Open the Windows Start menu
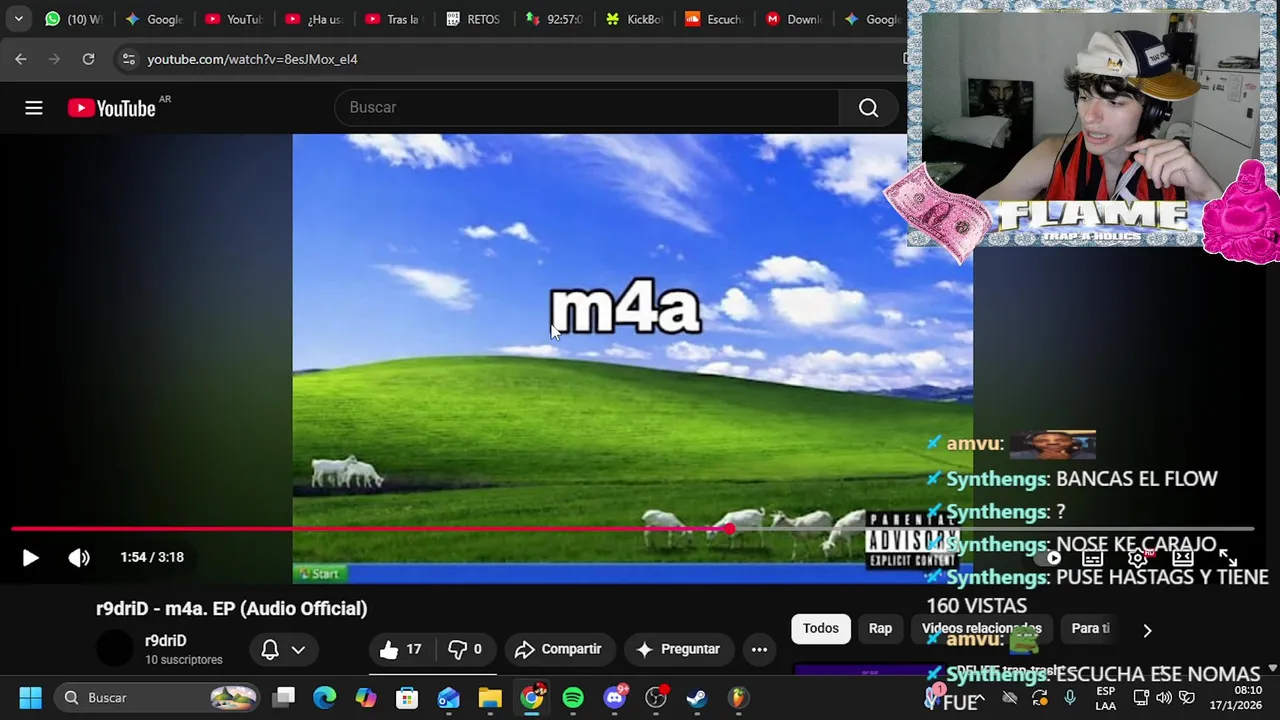The height and width of the screenshot is (720, 1280). pos(30,698)
